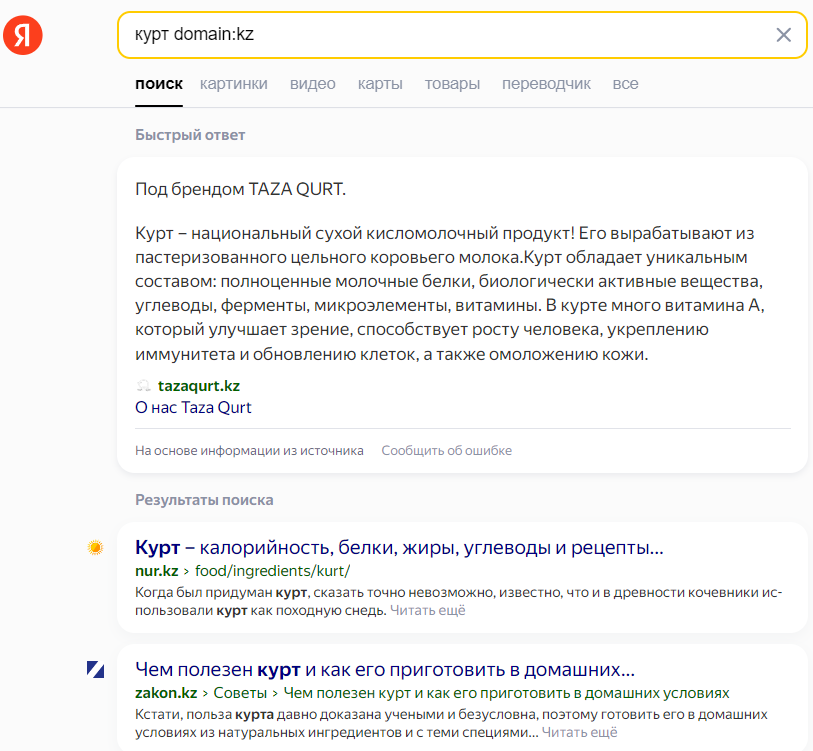
Task: Open the поиск tab
Action: pyautogui.click(x=159, y=84)
